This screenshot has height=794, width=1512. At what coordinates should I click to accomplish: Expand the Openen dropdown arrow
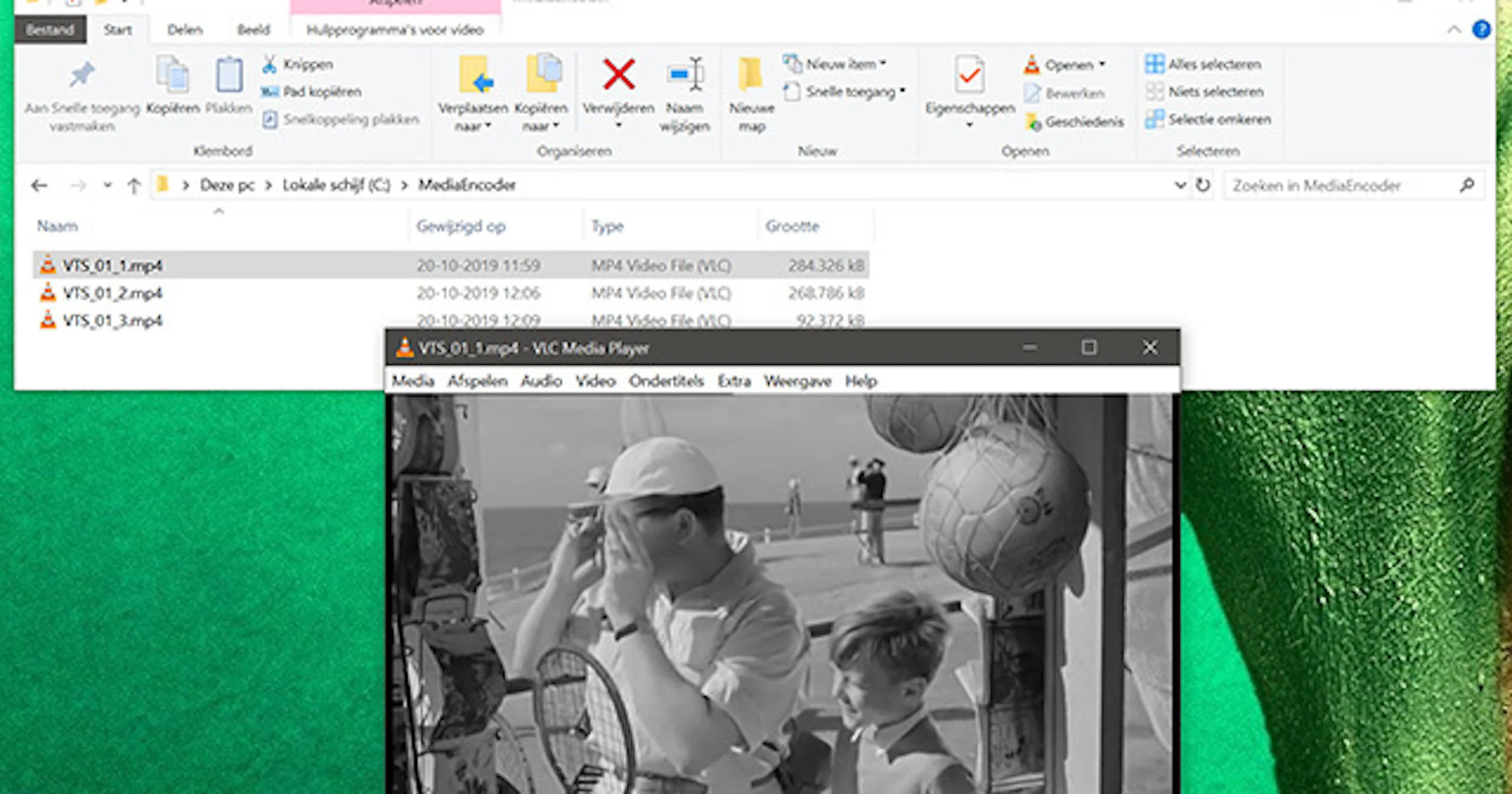click(x=1102, y=64)
